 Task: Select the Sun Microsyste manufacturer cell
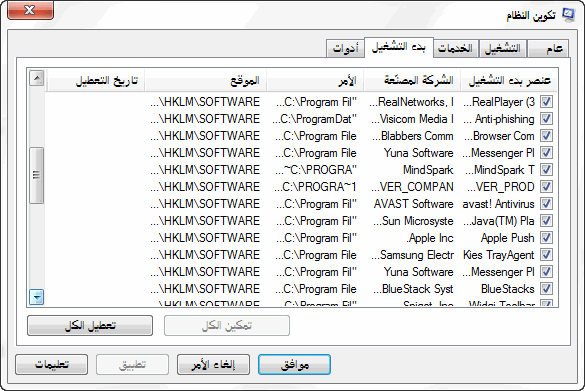click(413, 221)
